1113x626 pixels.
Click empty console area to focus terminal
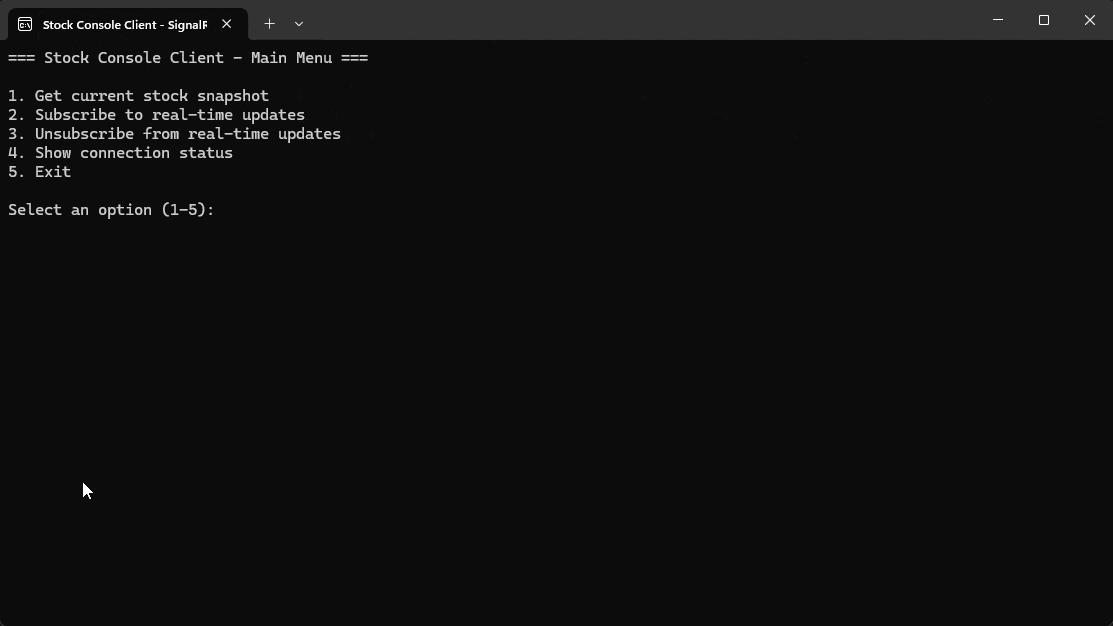(x=550, y=400)
